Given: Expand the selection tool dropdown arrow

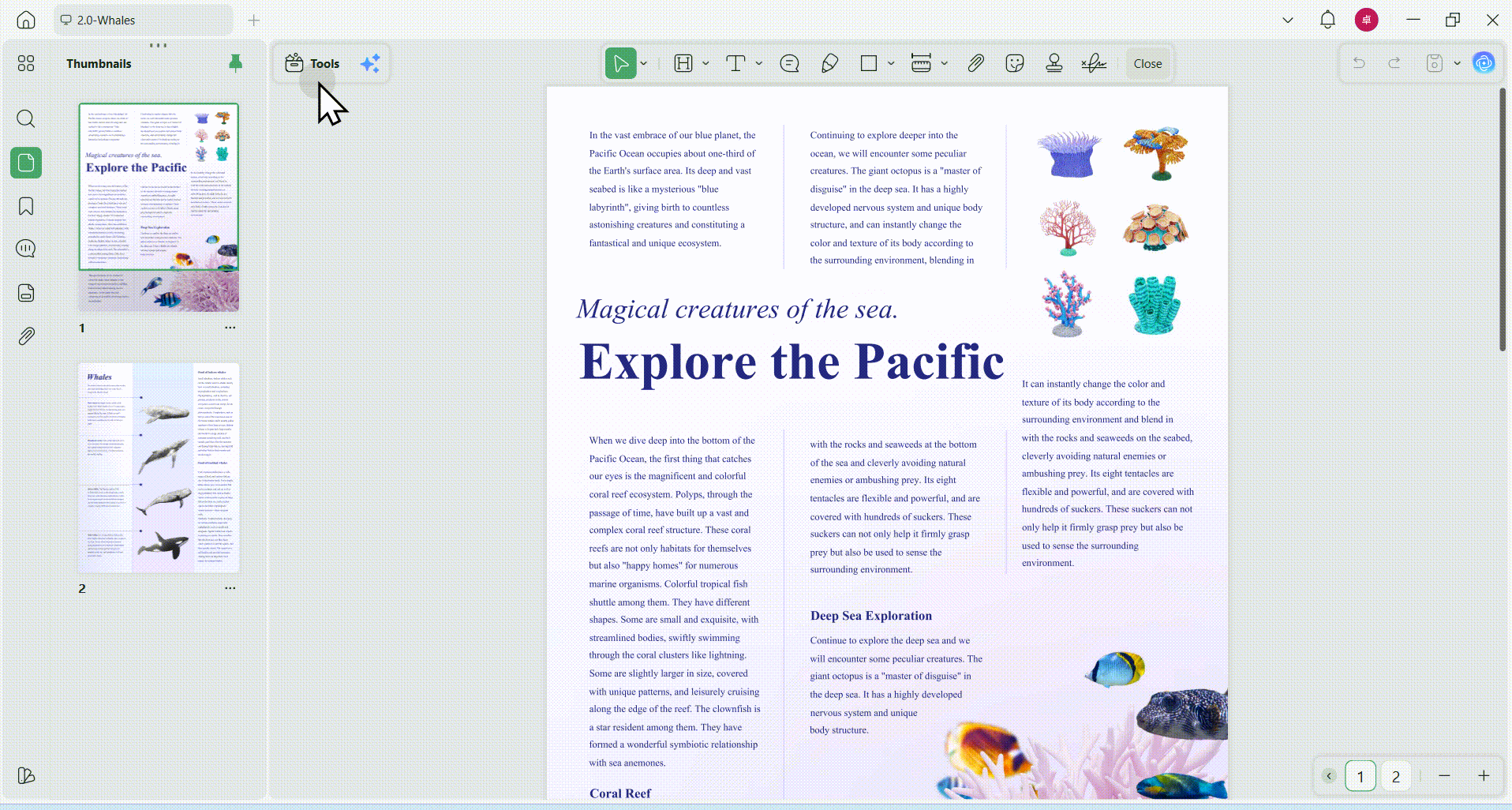Looking at the screenshot, I should (644, 63).
